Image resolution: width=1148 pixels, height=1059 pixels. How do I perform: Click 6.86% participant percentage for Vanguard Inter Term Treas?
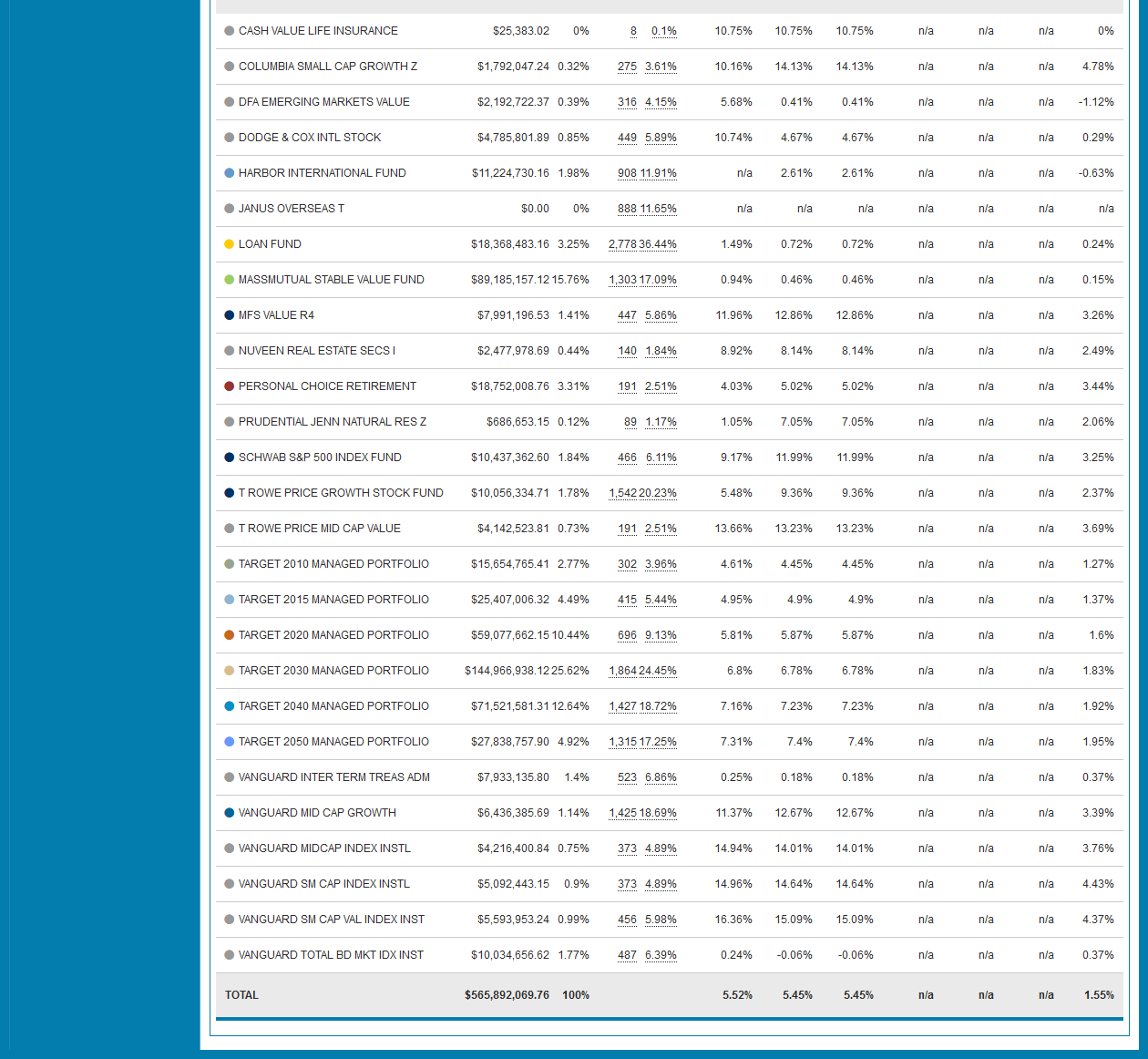pos(661,777)
